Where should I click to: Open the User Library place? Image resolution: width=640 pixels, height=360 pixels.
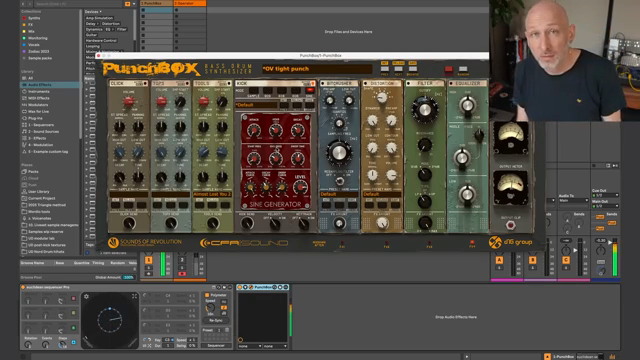click(x=38, y=191)
